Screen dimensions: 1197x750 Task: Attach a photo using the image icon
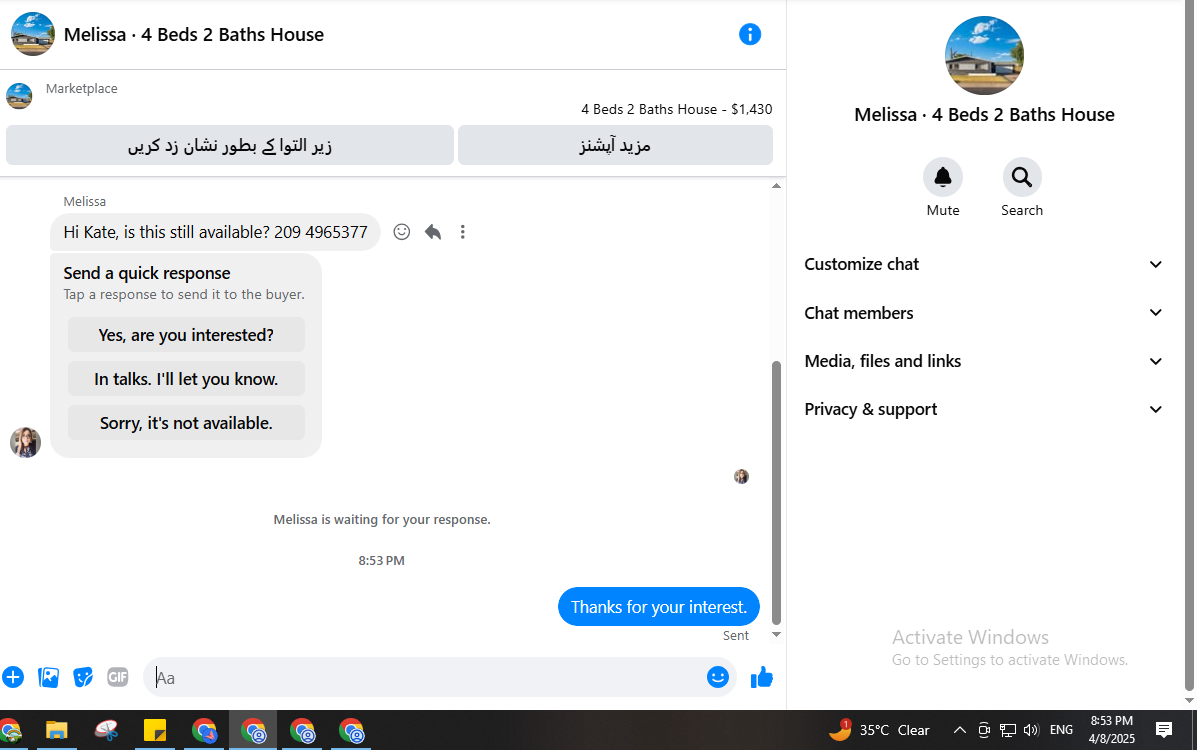click(x=48, y=677)
